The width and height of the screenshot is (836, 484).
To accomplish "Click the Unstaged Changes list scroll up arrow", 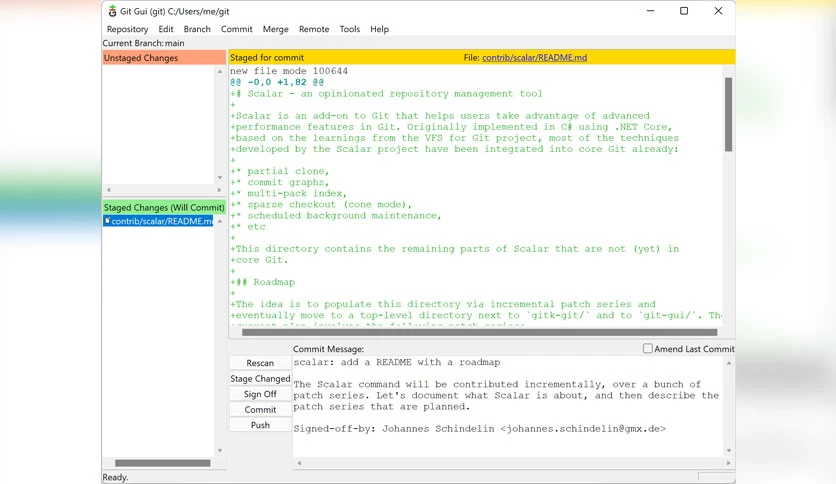I will point(220,71).
